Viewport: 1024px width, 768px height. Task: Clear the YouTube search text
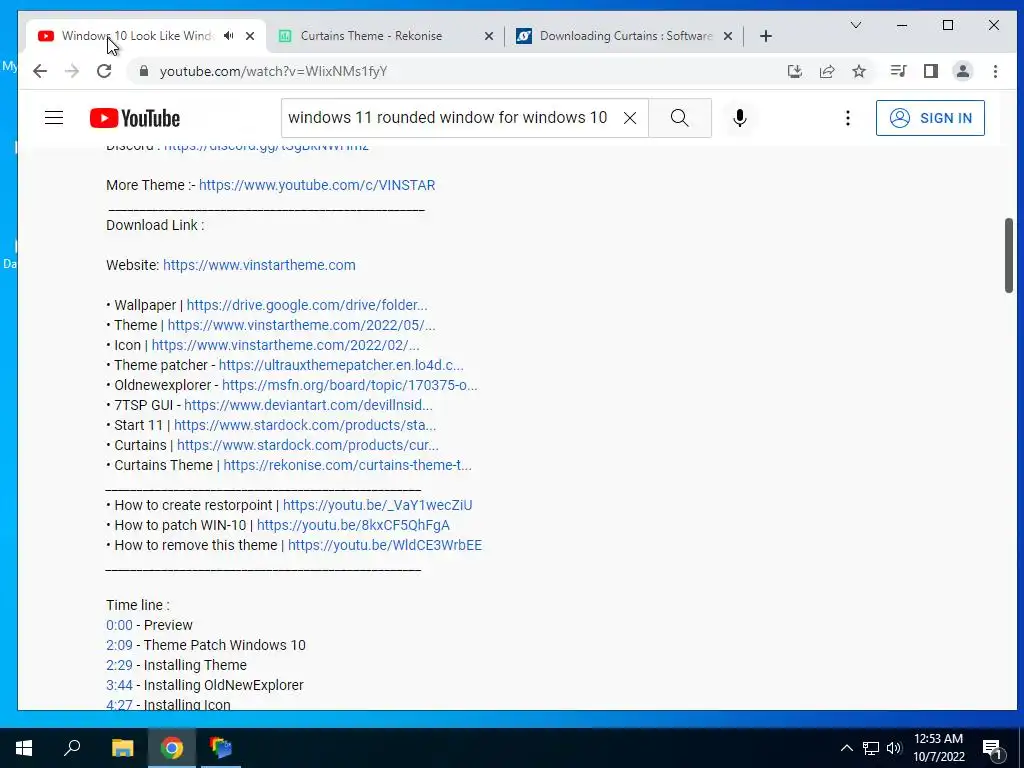[630, 118]
